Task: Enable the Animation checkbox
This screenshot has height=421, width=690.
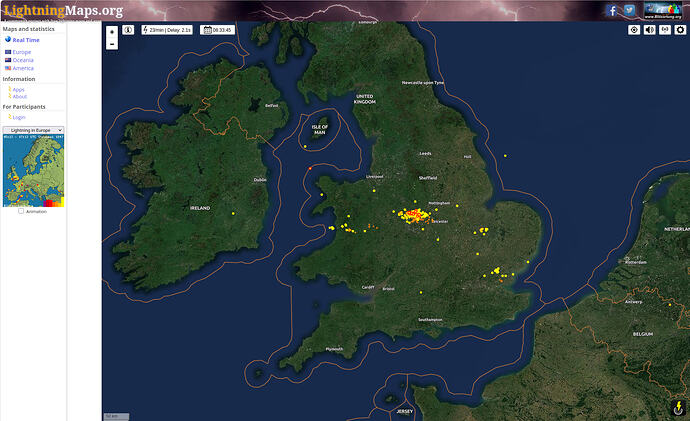Action: [x=21, y=211]
